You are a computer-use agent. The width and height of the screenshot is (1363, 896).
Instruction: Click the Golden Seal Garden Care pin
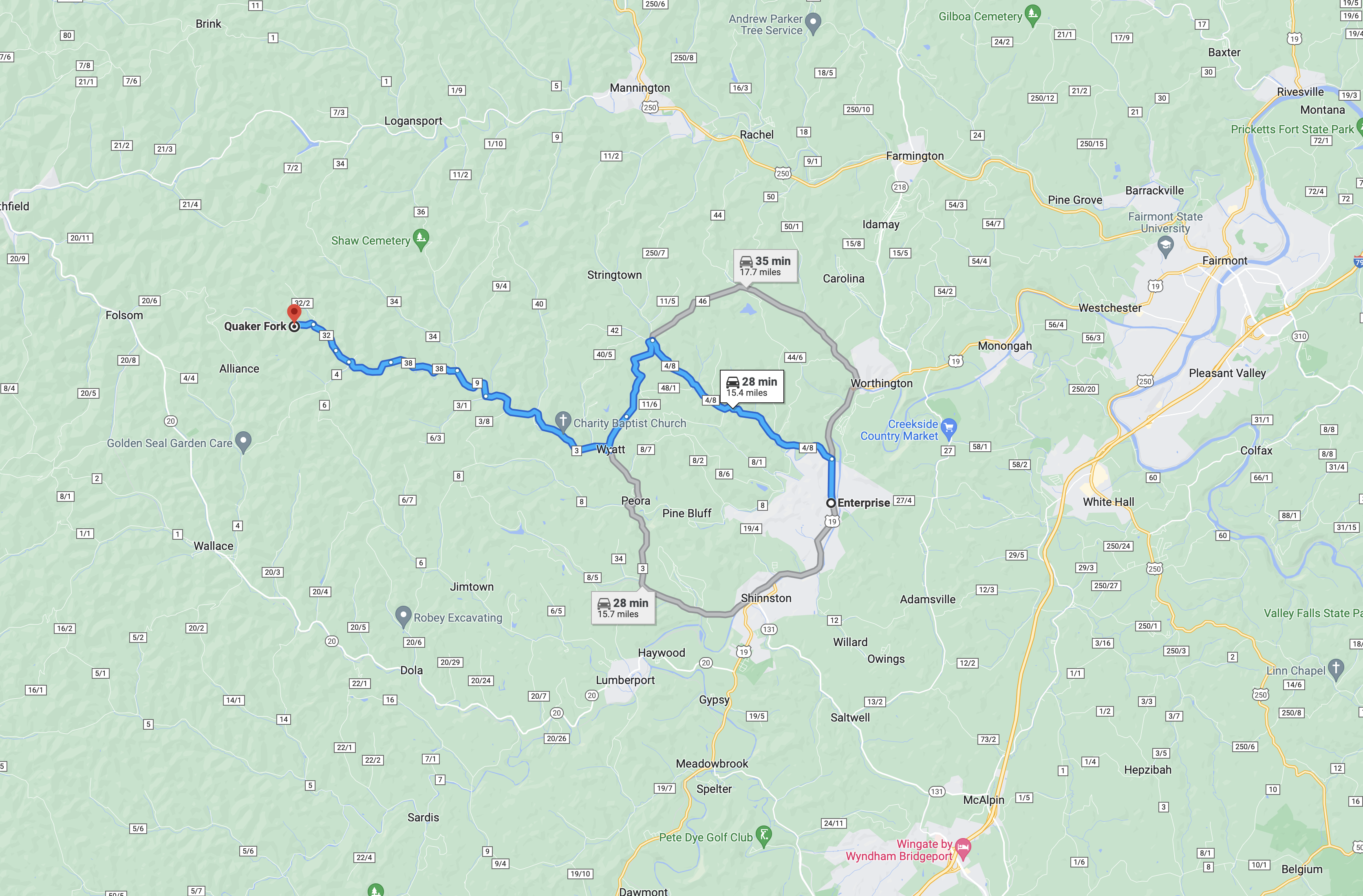point(243,441)
